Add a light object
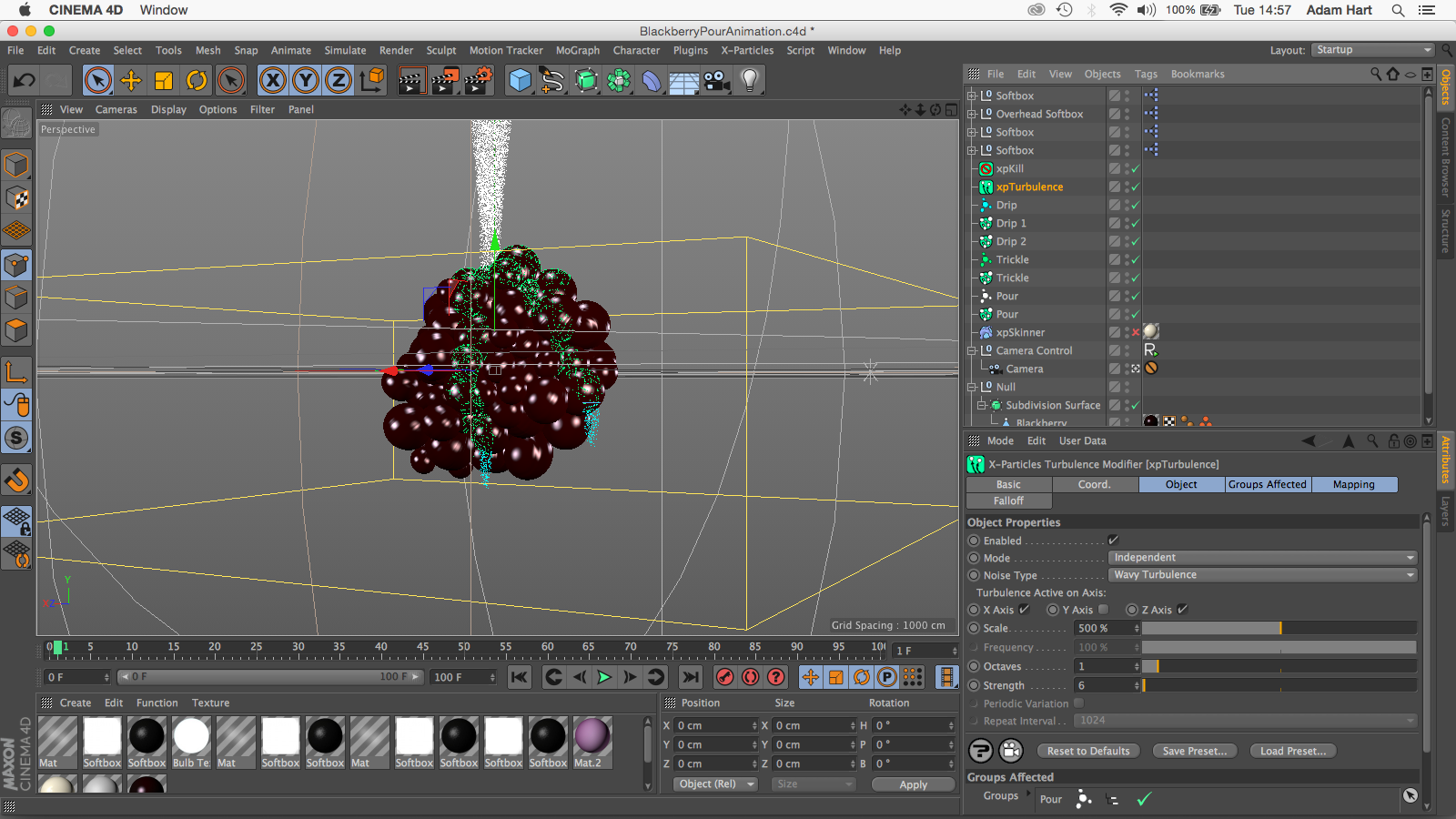Screen dimensions: 1456x819 [x=750, y=80]
